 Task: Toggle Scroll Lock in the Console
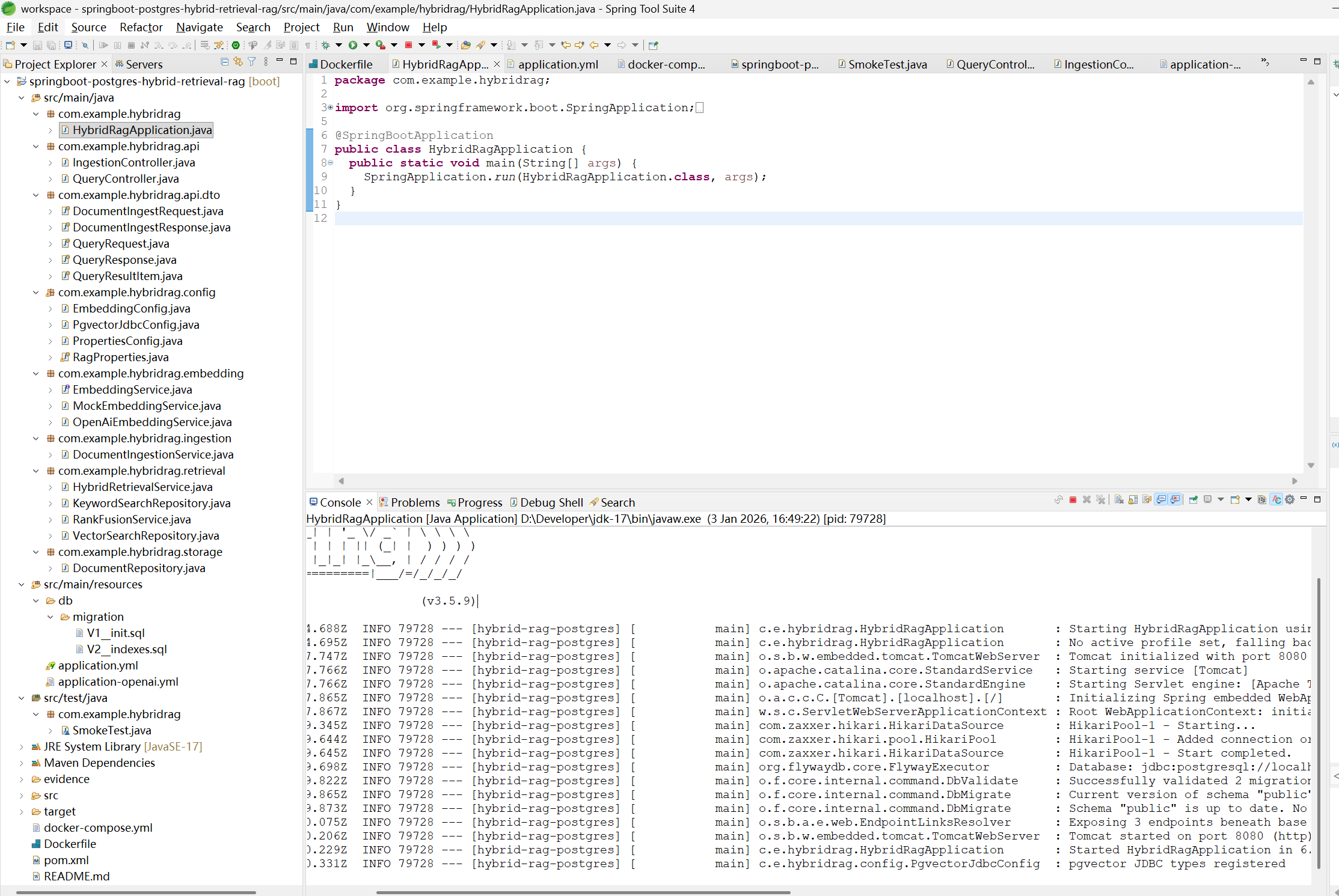click(1133, 500)
